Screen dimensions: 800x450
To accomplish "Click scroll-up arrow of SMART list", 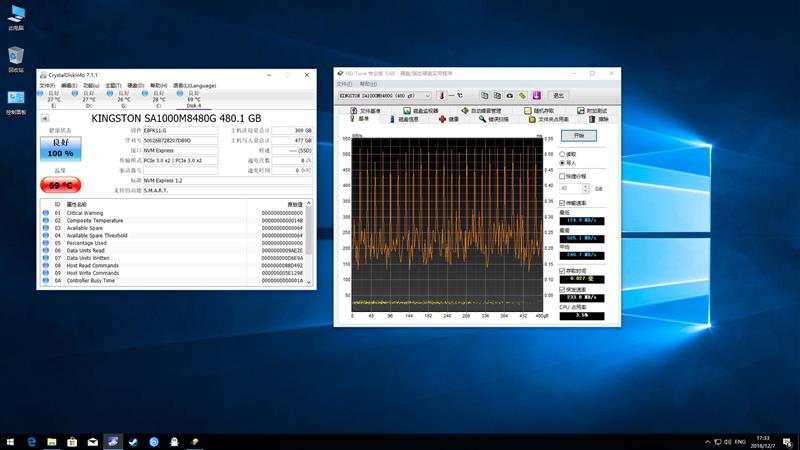I will coord(309,204).
